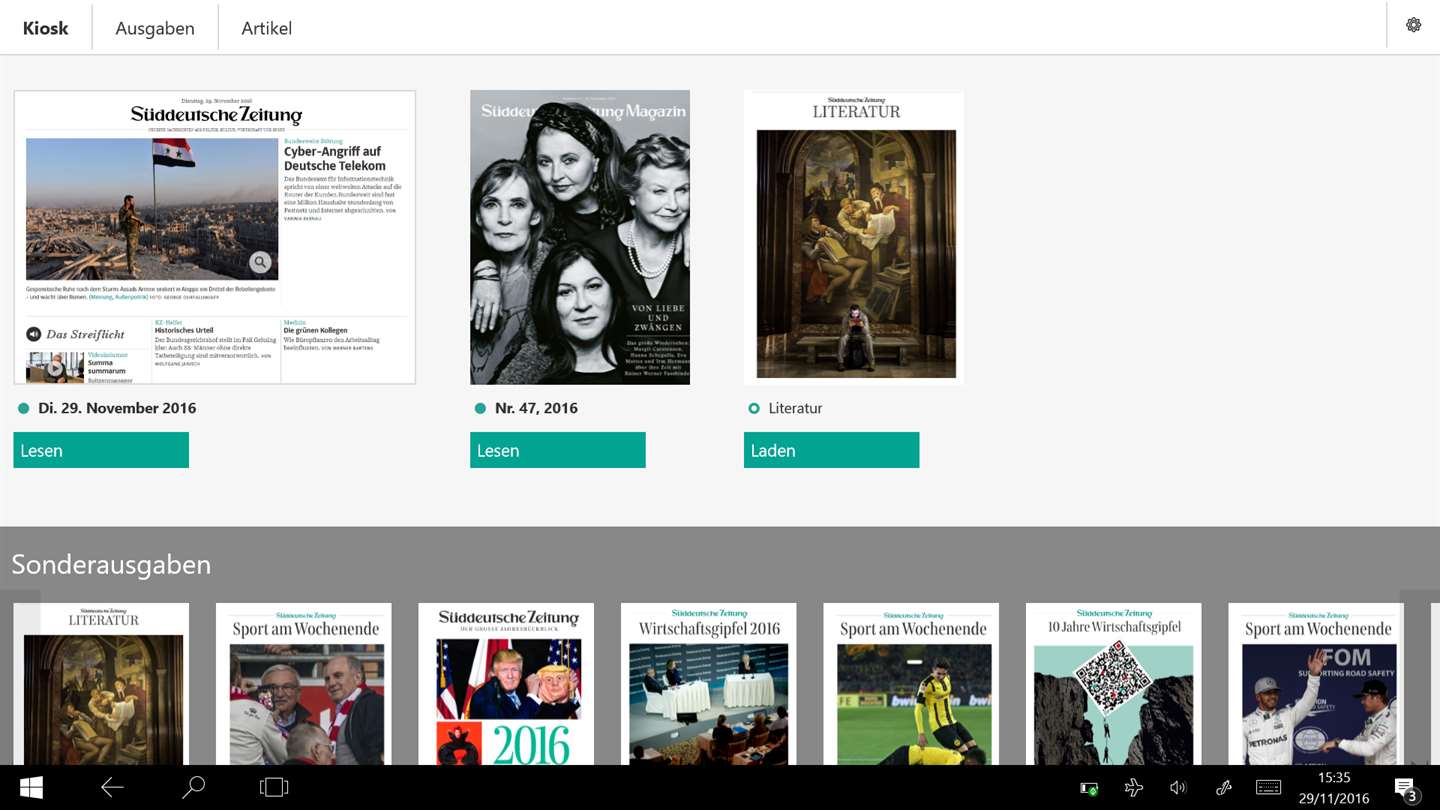Screen dimensions: 1440x810
Task: Click the magnifier icon on the front-page photo
Action: click(x=260, y=263)
